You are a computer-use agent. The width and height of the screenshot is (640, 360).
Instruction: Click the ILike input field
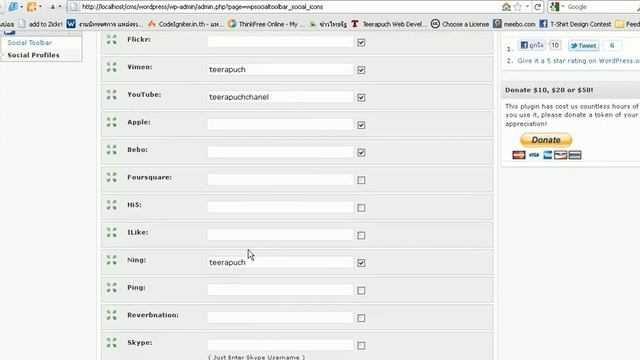[x=280, y=235]
